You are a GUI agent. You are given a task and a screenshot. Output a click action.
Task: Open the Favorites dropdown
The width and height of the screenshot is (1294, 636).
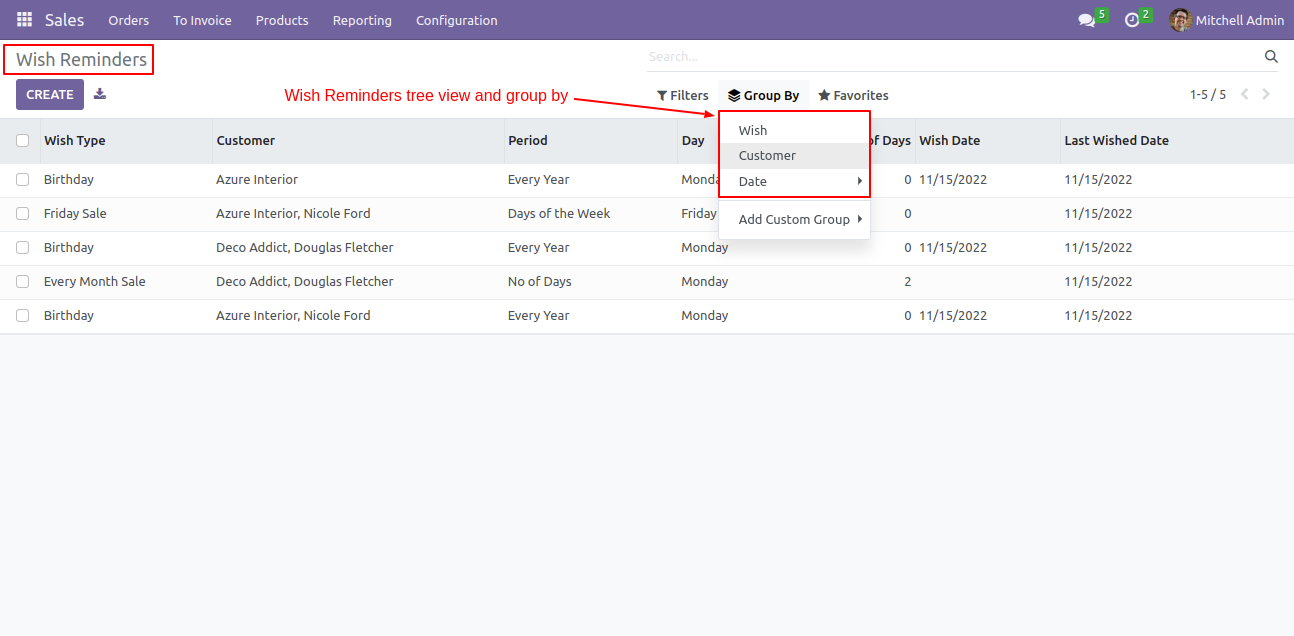[853, 96]
